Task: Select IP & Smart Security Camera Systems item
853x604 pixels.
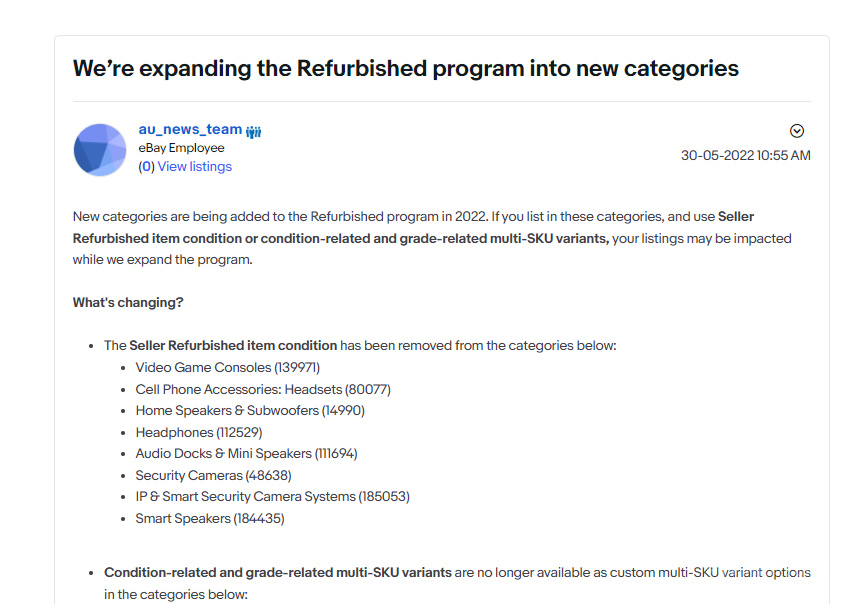Action: 273,497
